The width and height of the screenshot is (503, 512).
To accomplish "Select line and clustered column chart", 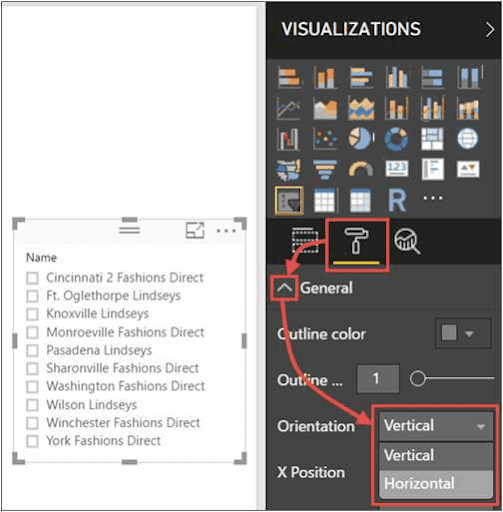I will coord(432,108).
